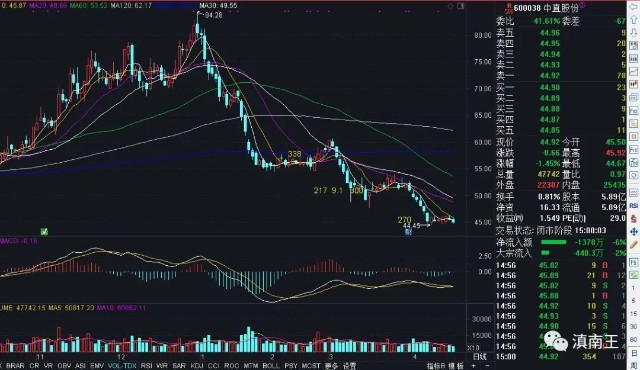Open the red candlestick chart icon
Image resolution: width=640 pixels, height=370 pixels.
[x=633, y=85]
